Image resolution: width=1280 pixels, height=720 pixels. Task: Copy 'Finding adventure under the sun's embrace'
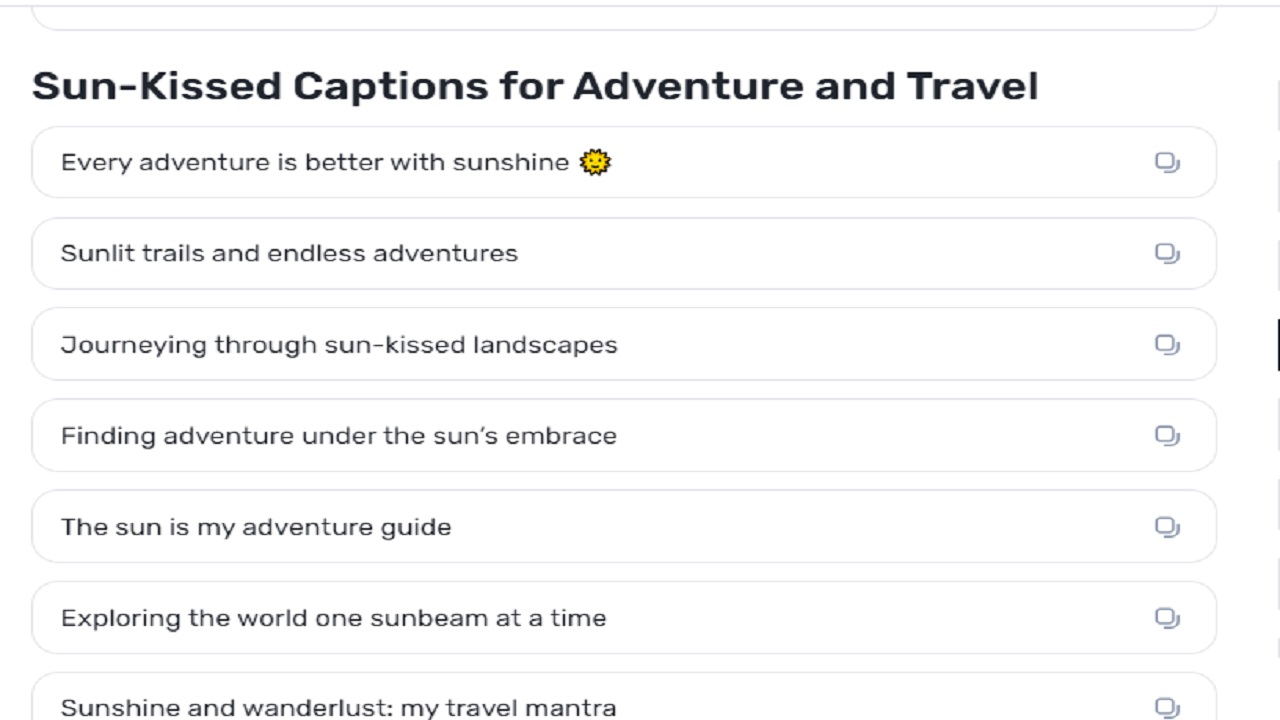(x=1167, y=435)
